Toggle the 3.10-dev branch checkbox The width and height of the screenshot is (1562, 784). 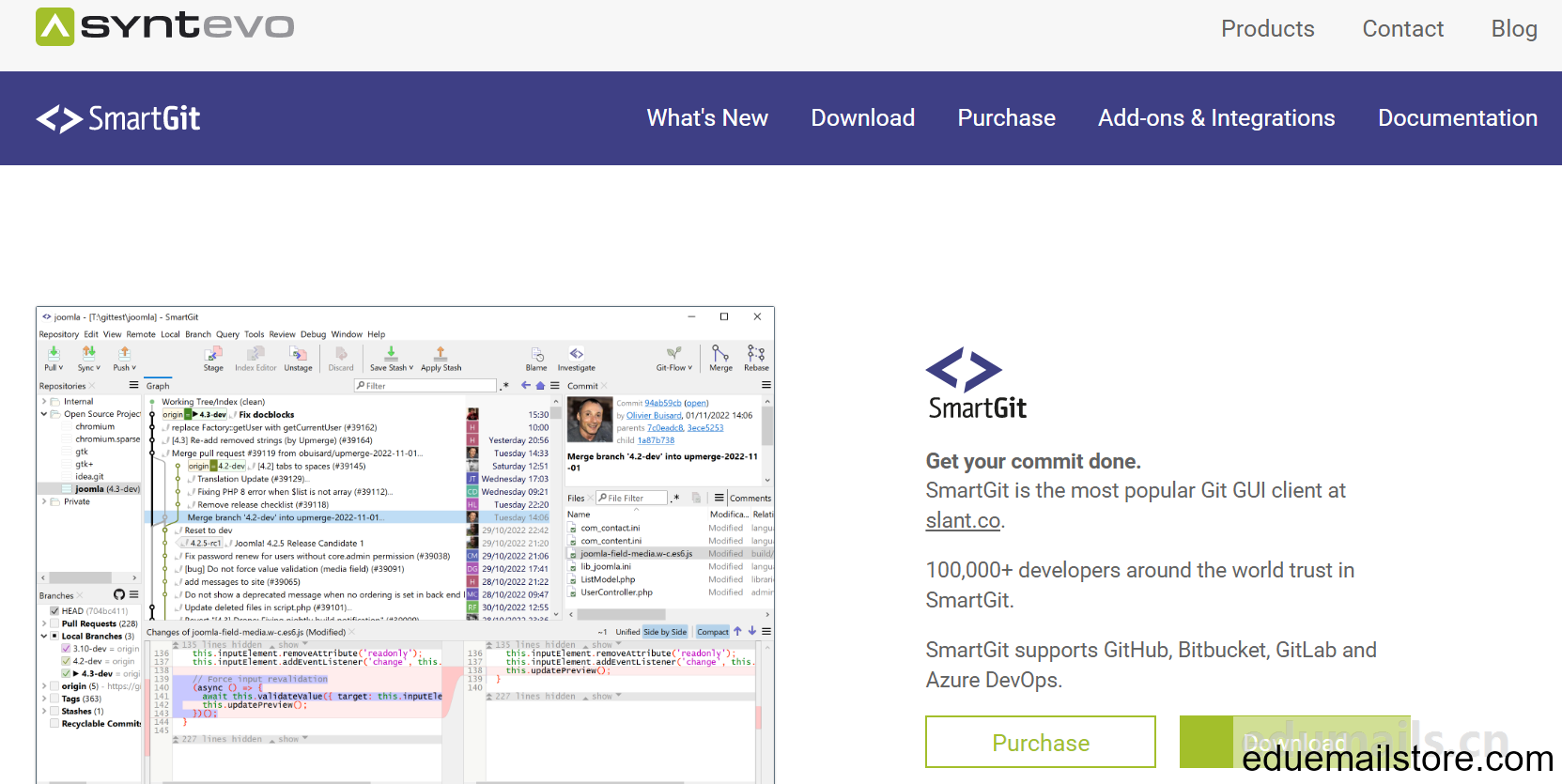click(x=66, y=649)
